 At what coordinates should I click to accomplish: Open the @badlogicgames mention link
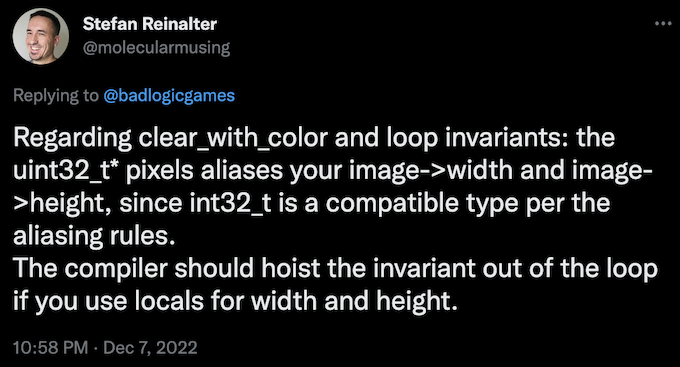169,95
